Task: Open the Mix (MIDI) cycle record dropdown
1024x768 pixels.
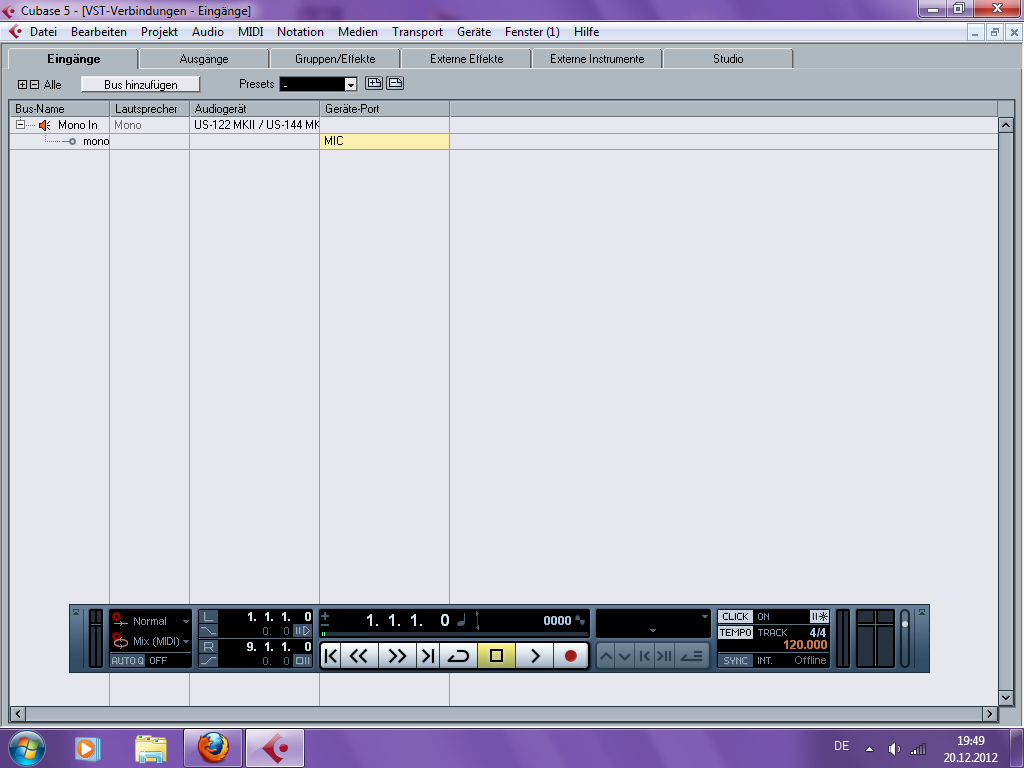Action: click(x=185, y=641)
